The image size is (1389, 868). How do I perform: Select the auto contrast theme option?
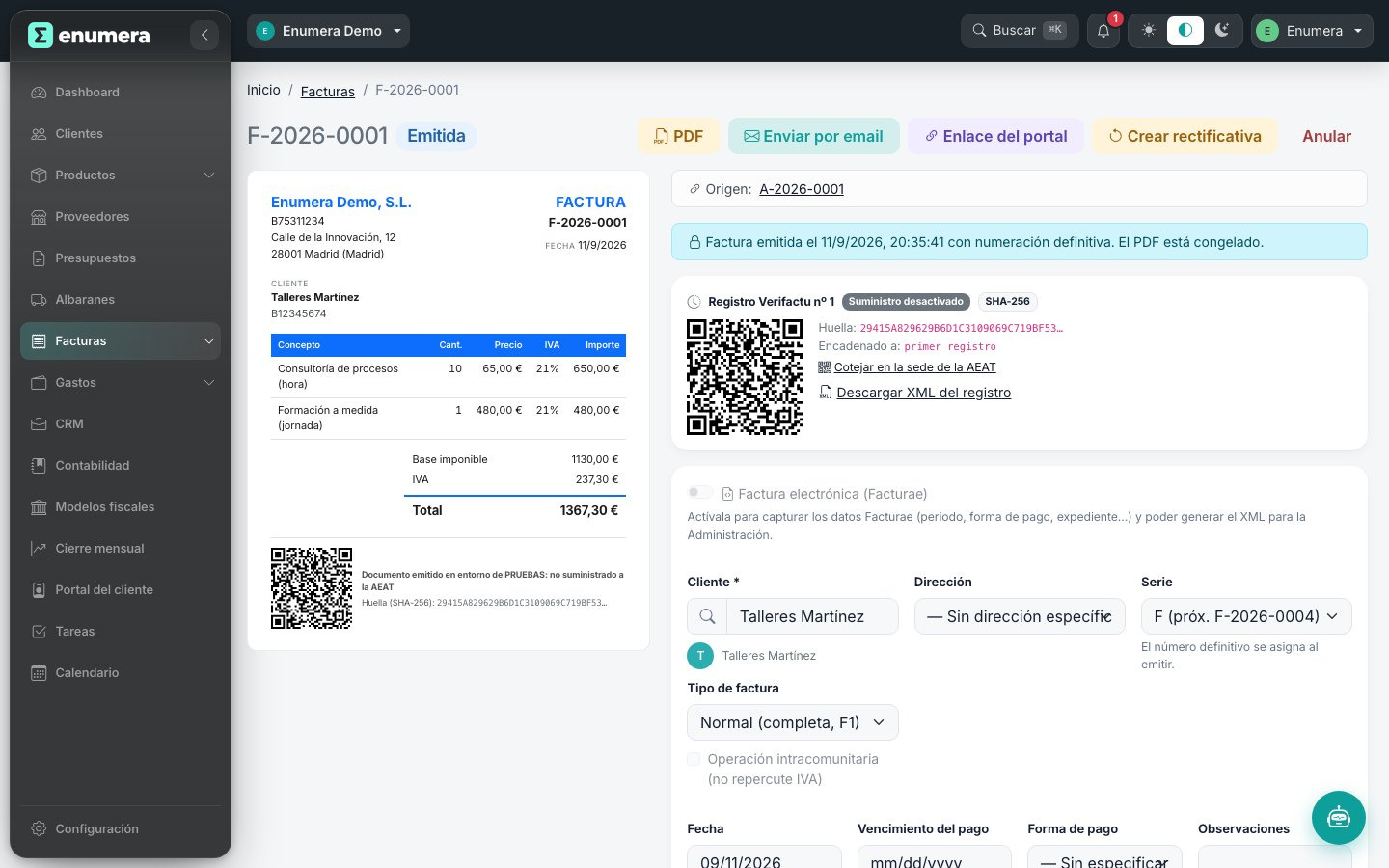[1185, 31]
